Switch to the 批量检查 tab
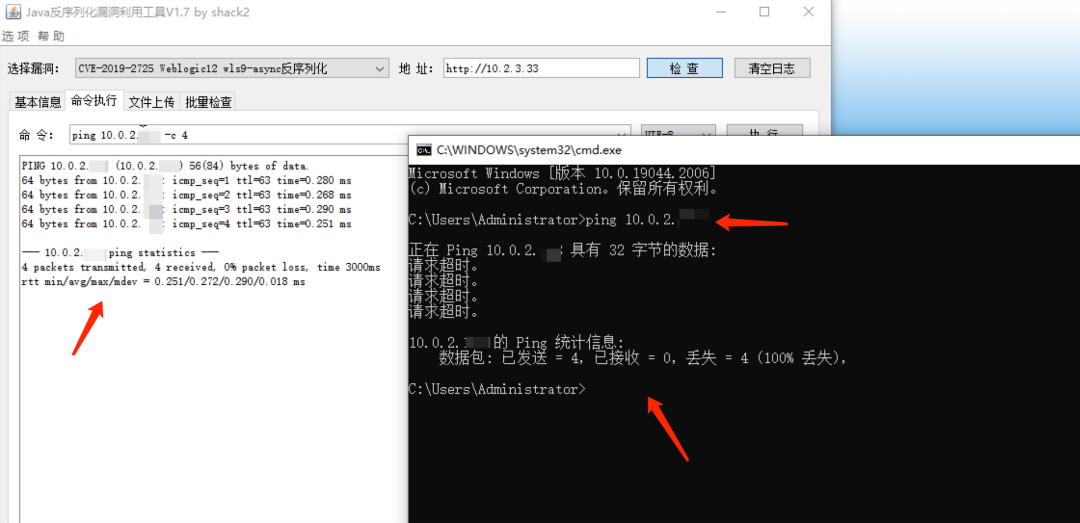The width and height of the screenshot is (1080, 523). 208,102
